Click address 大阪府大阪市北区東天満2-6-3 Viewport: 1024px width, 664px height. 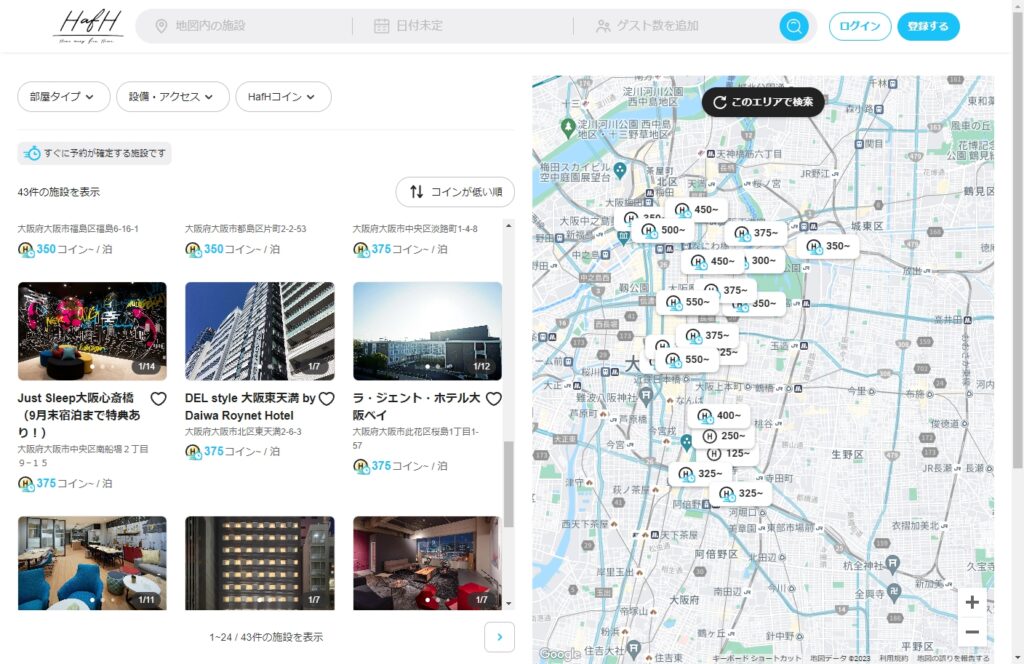tap(243, 432)
